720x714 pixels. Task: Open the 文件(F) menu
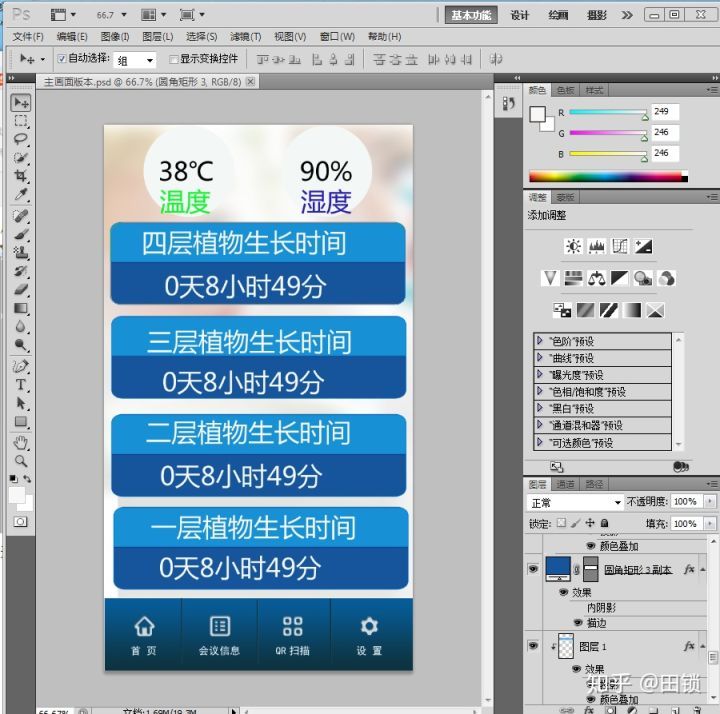[x=28, y=37]
